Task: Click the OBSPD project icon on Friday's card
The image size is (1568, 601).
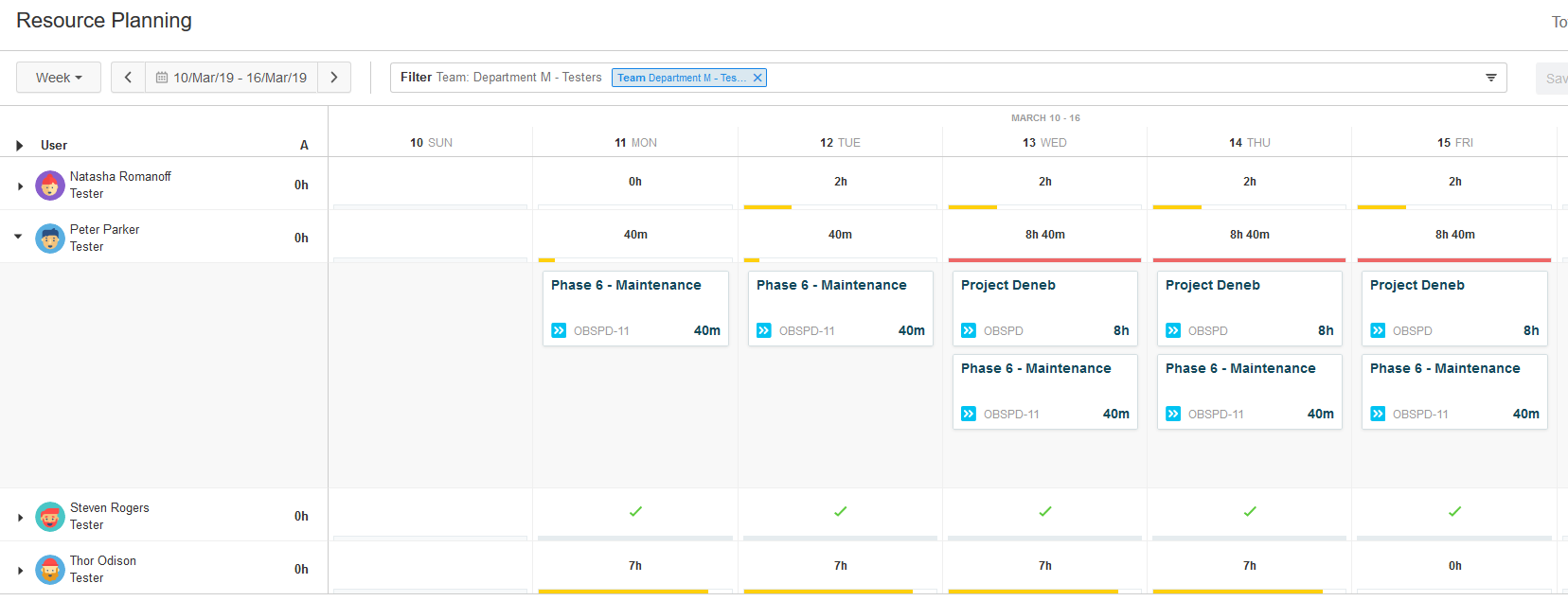Action: coord(1378,330)
